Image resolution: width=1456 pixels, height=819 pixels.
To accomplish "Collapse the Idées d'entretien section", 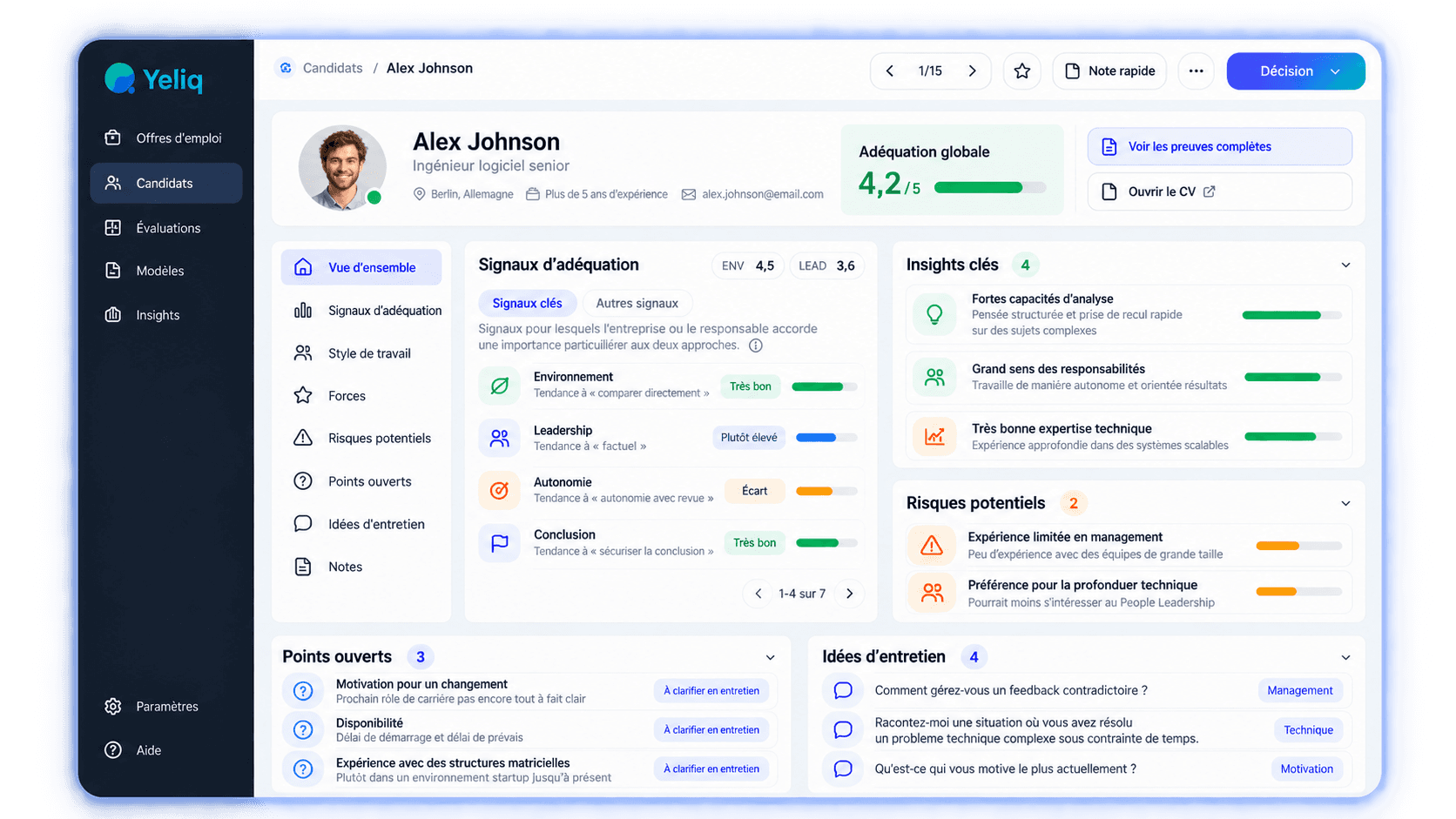I will point(1345,658).
